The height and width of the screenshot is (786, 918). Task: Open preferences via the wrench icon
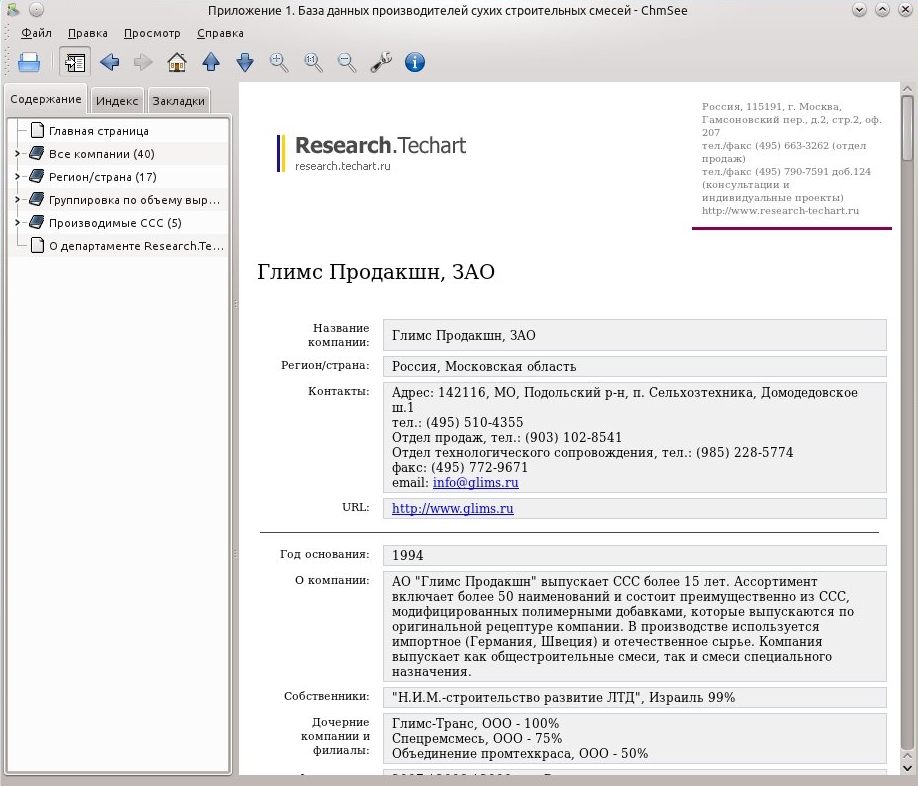(381, 62)
